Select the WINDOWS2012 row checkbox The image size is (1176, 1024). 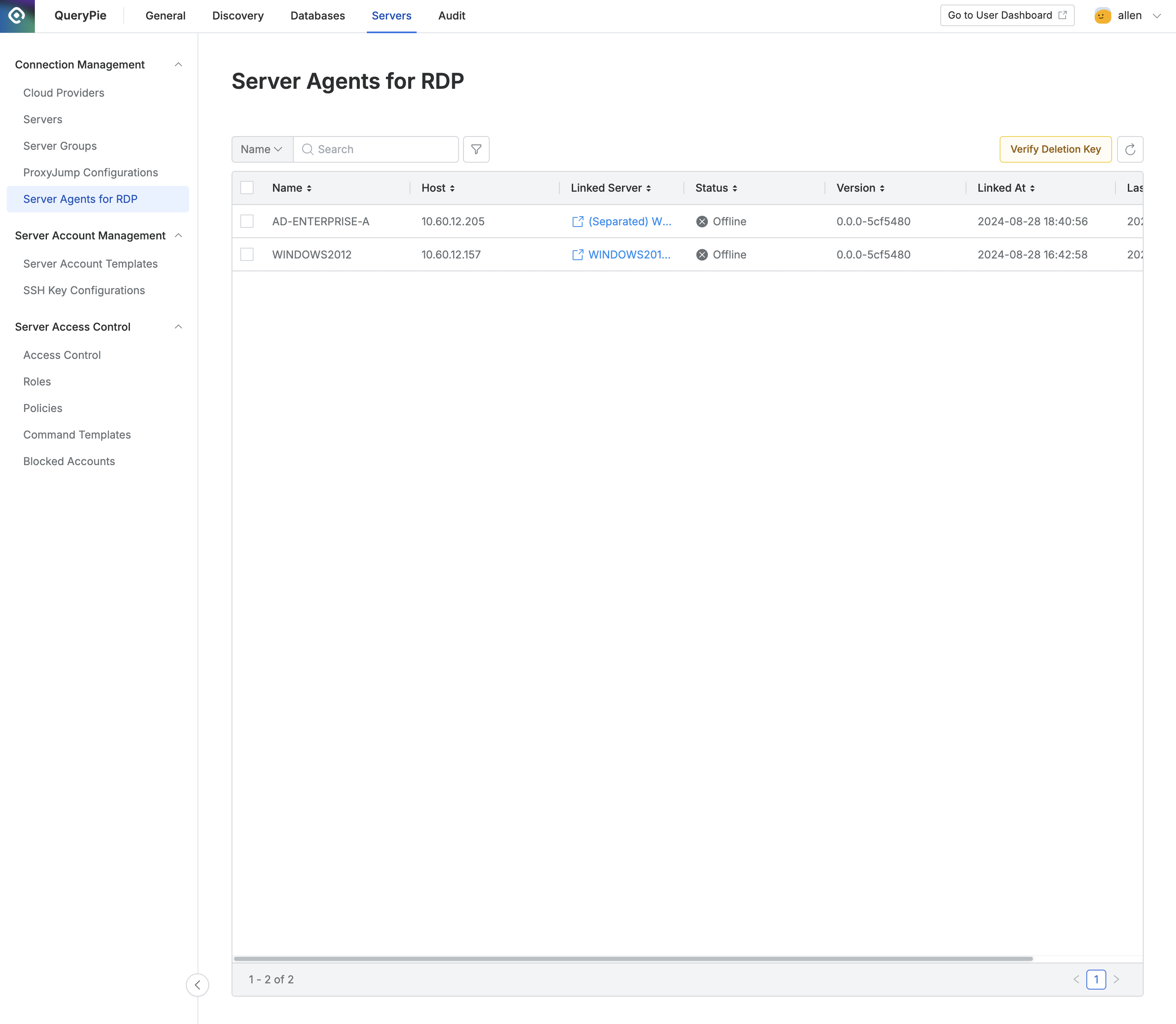point(247,255)
